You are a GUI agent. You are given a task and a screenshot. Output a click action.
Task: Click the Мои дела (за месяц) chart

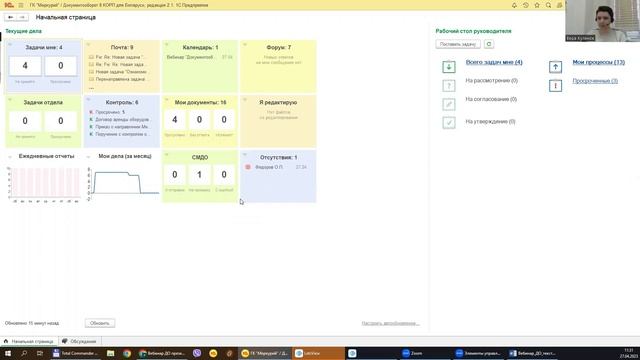point(122,184)
